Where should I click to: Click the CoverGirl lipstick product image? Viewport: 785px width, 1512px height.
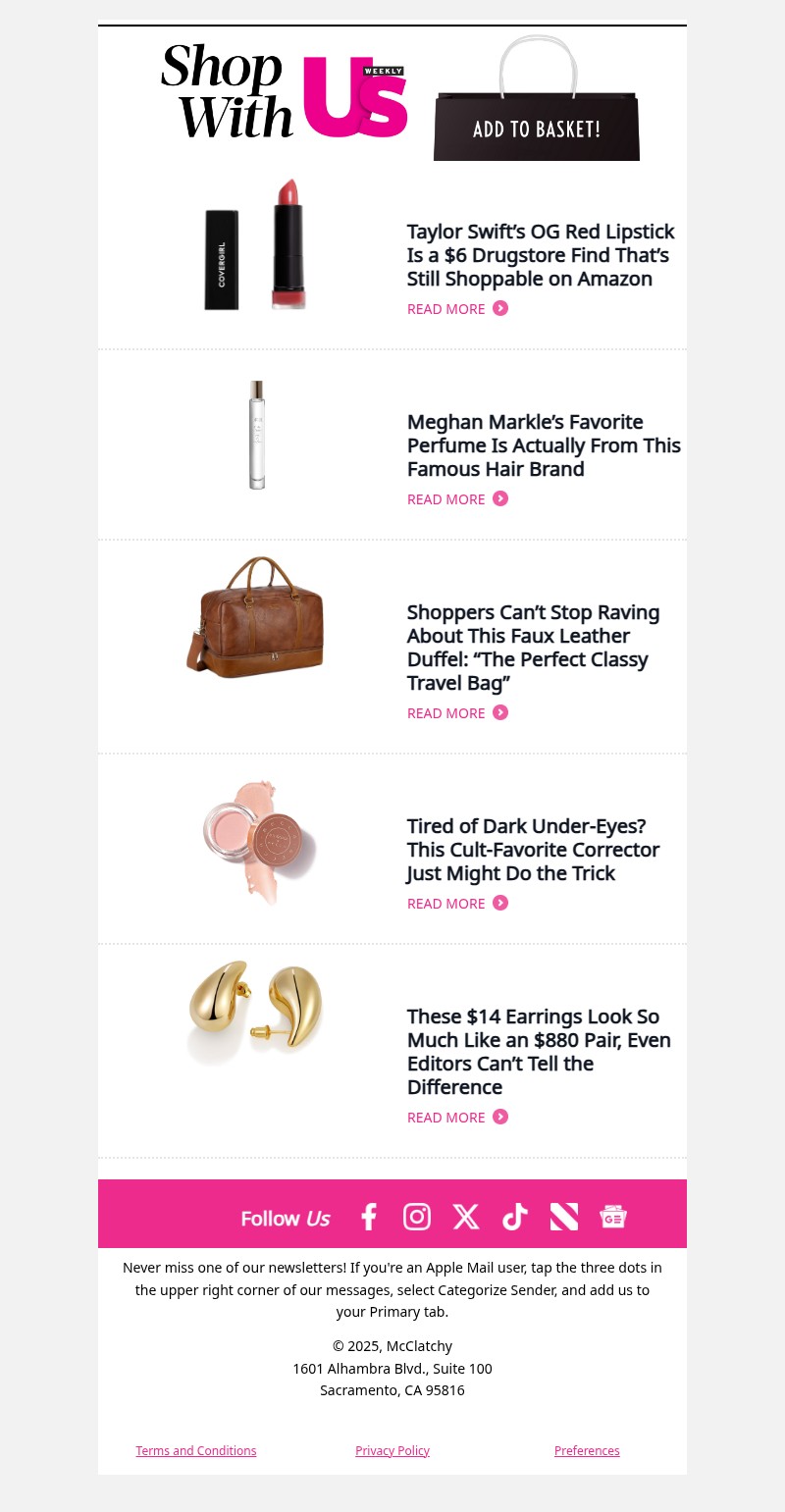pyautogui.click(x=255, y=245)
